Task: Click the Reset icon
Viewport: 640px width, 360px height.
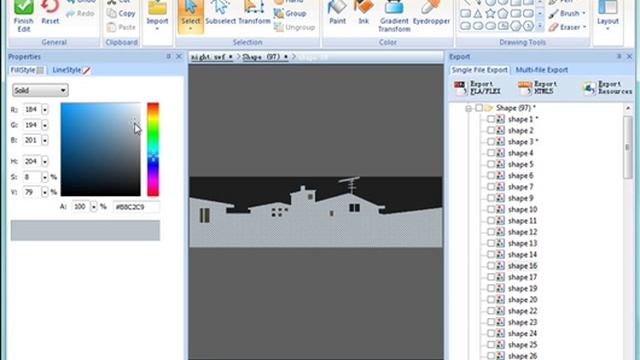Action: tap(50, 7)
